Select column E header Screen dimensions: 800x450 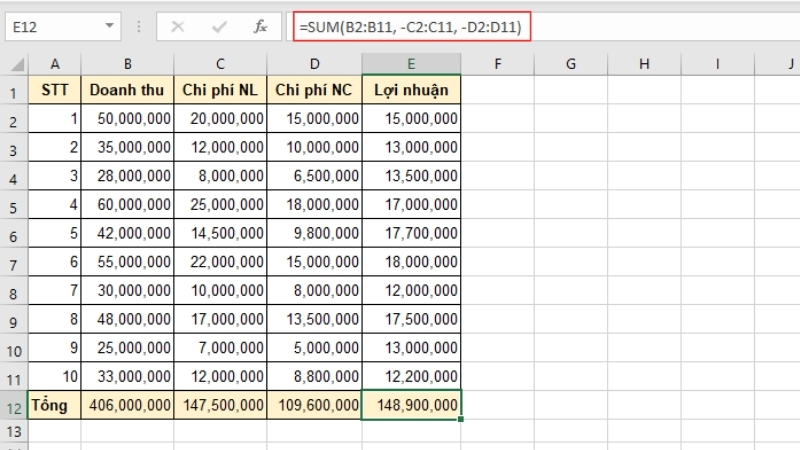[411, 65]
